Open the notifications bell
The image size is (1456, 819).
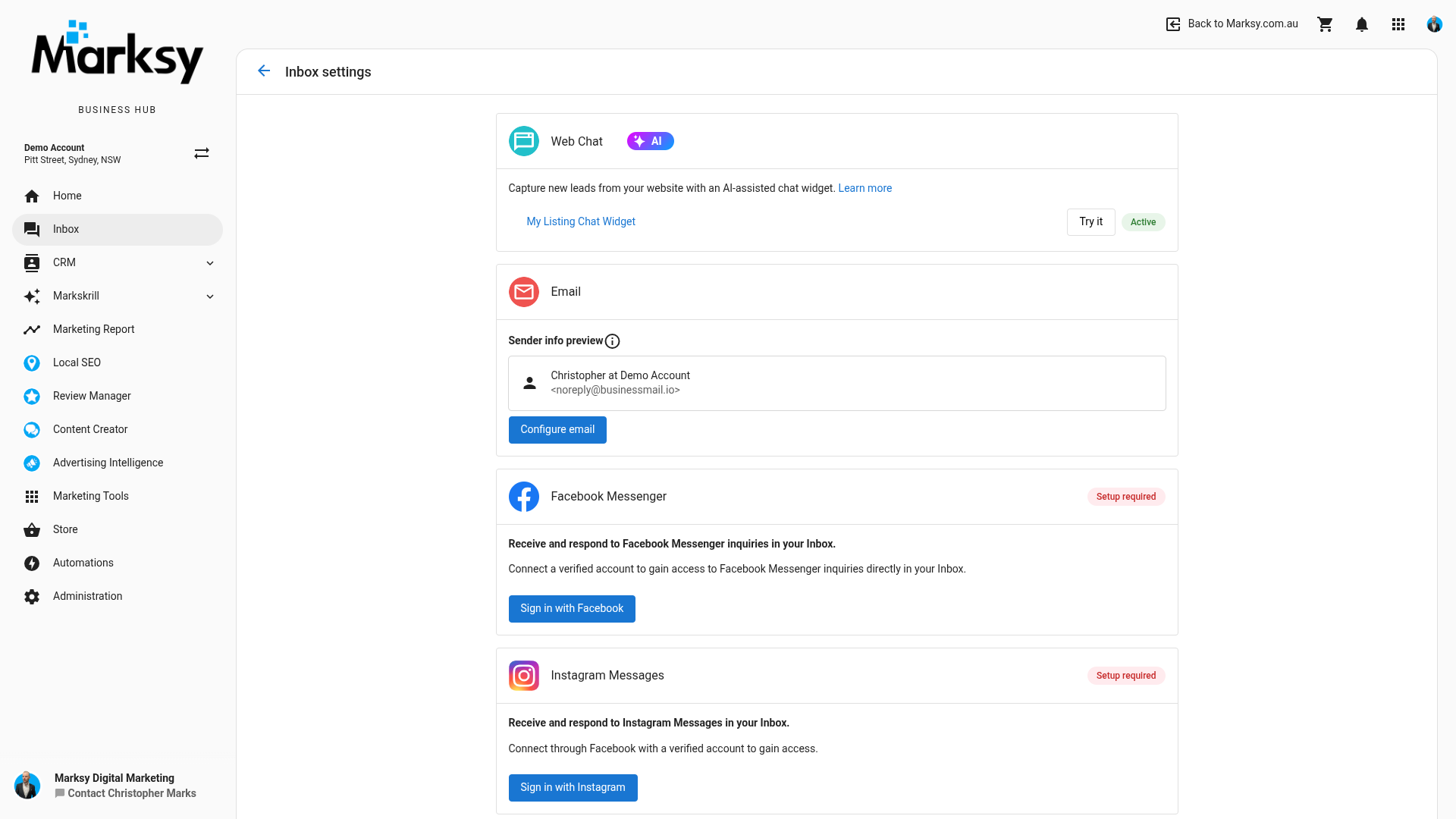point(1362,24)
